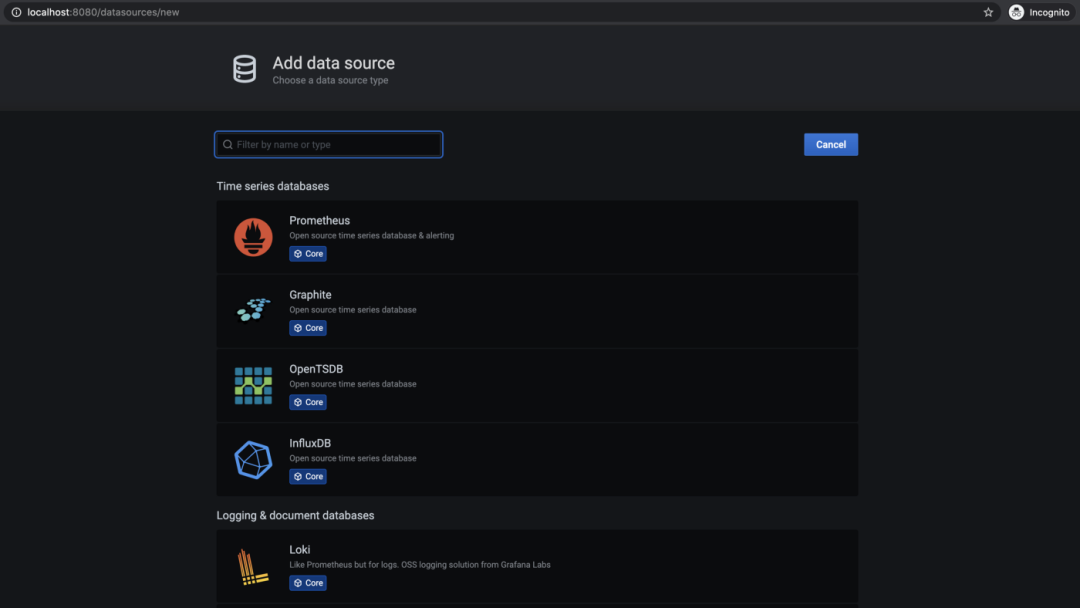Click the Incognito label text

pyautogui.click(x=1049, y=12)
